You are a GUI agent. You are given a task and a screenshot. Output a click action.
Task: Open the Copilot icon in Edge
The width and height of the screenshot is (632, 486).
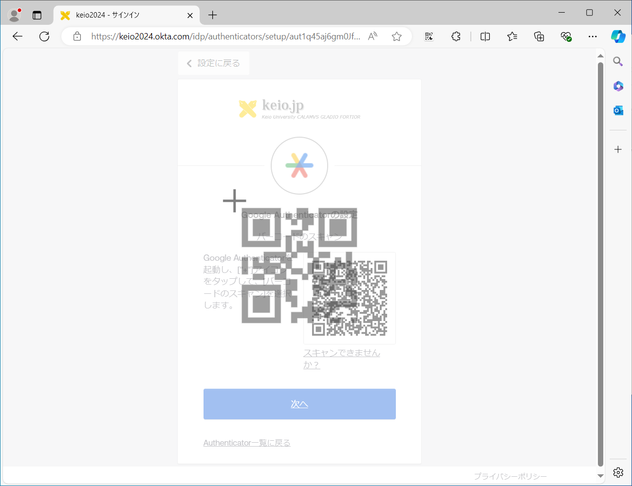coord(618,36)
